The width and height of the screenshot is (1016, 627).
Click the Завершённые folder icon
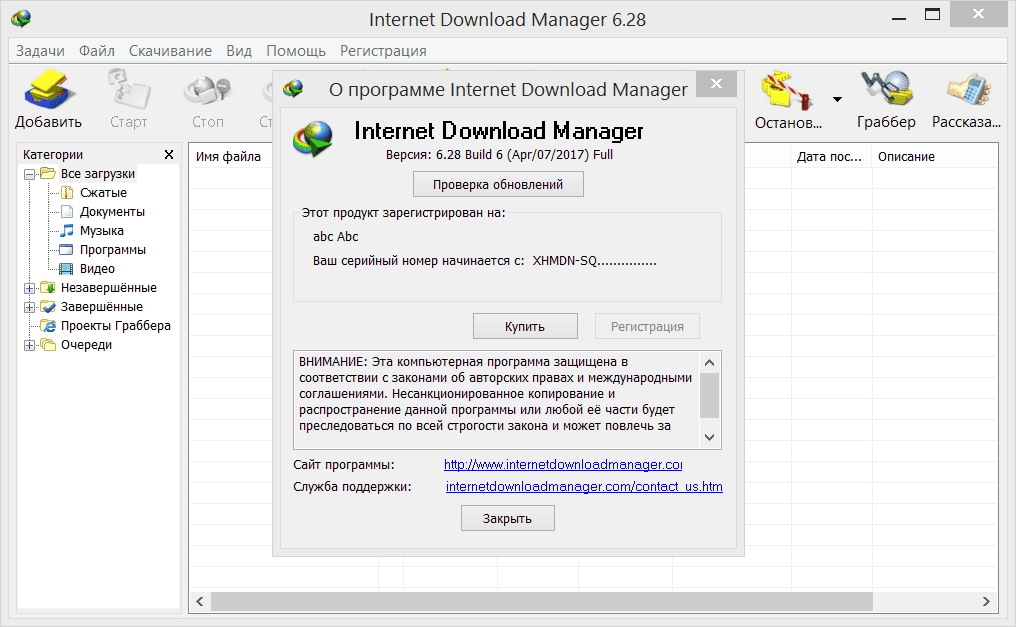pyautogui.click(x=48, y=306)
